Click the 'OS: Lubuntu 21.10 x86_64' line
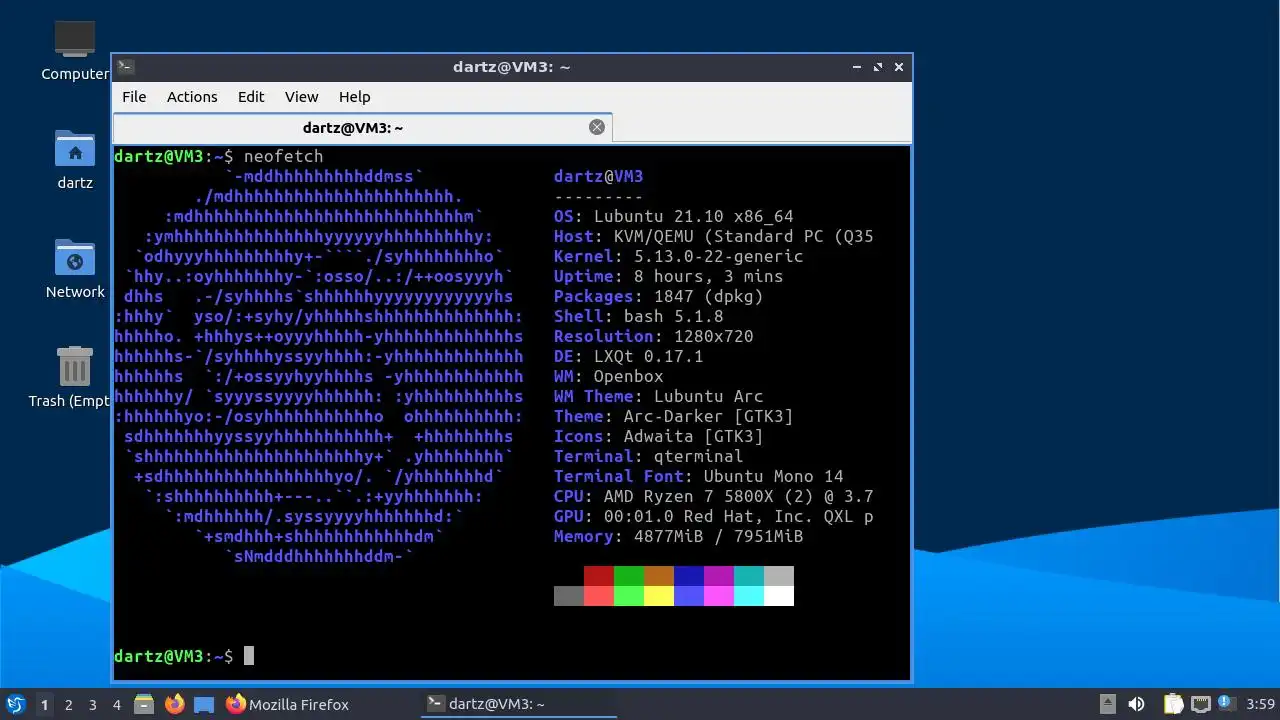 coord(674,216)
